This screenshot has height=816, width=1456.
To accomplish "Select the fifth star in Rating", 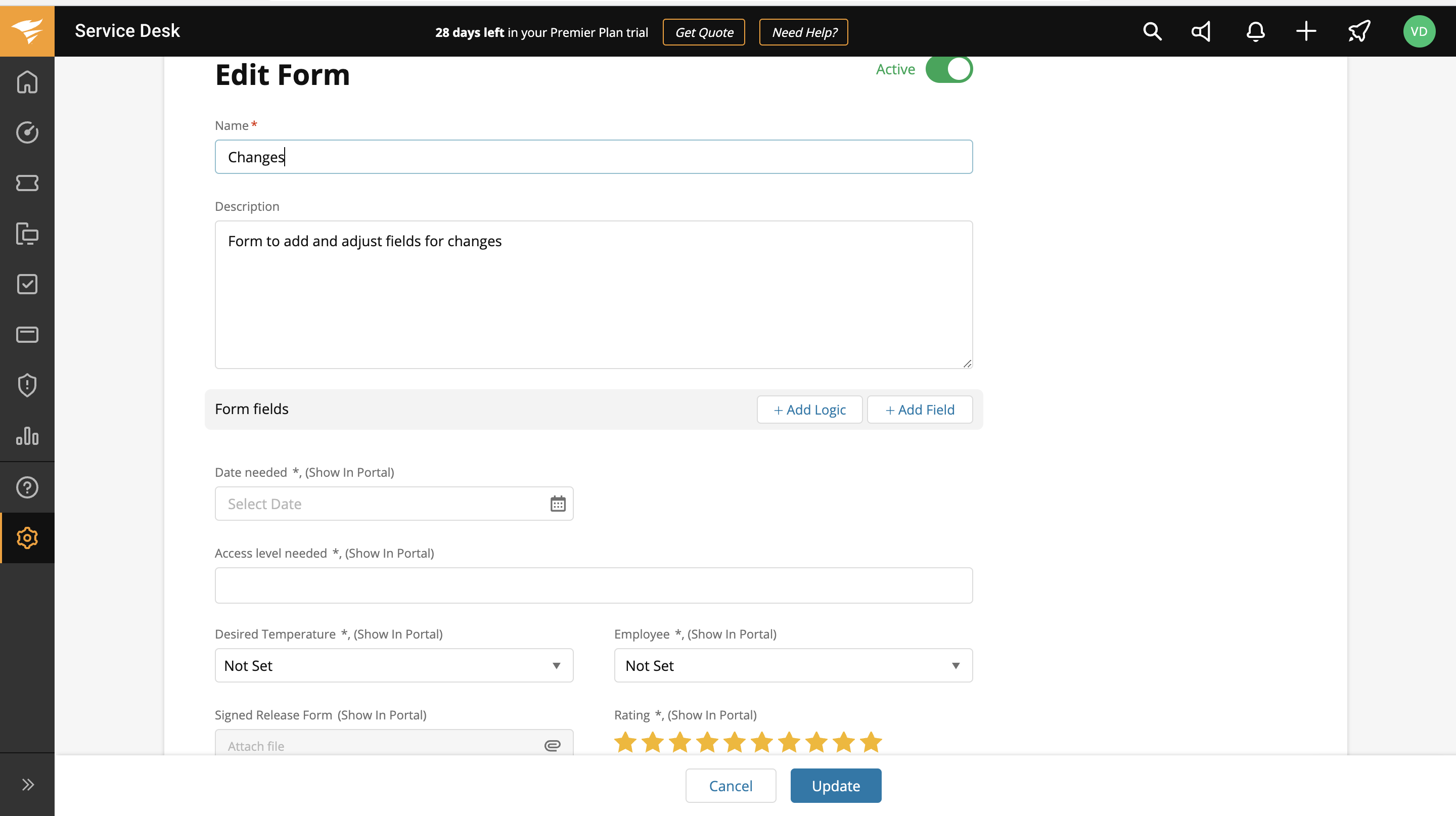I will 735,743.
